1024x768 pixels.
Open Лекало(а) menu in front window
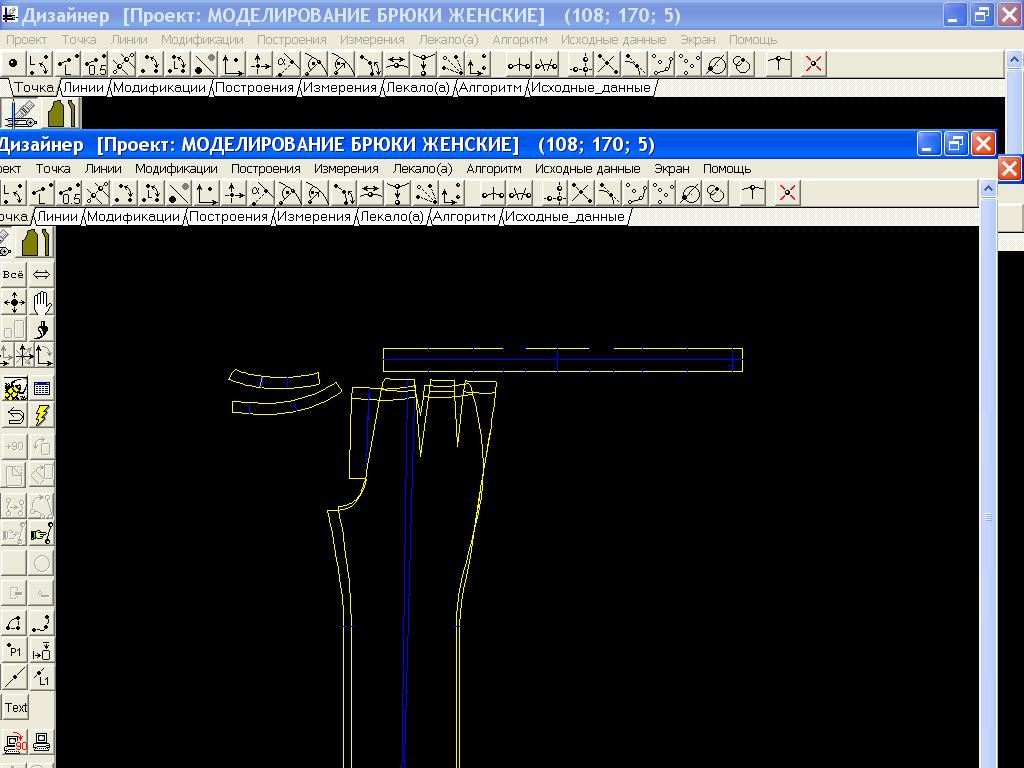(423, 168)
